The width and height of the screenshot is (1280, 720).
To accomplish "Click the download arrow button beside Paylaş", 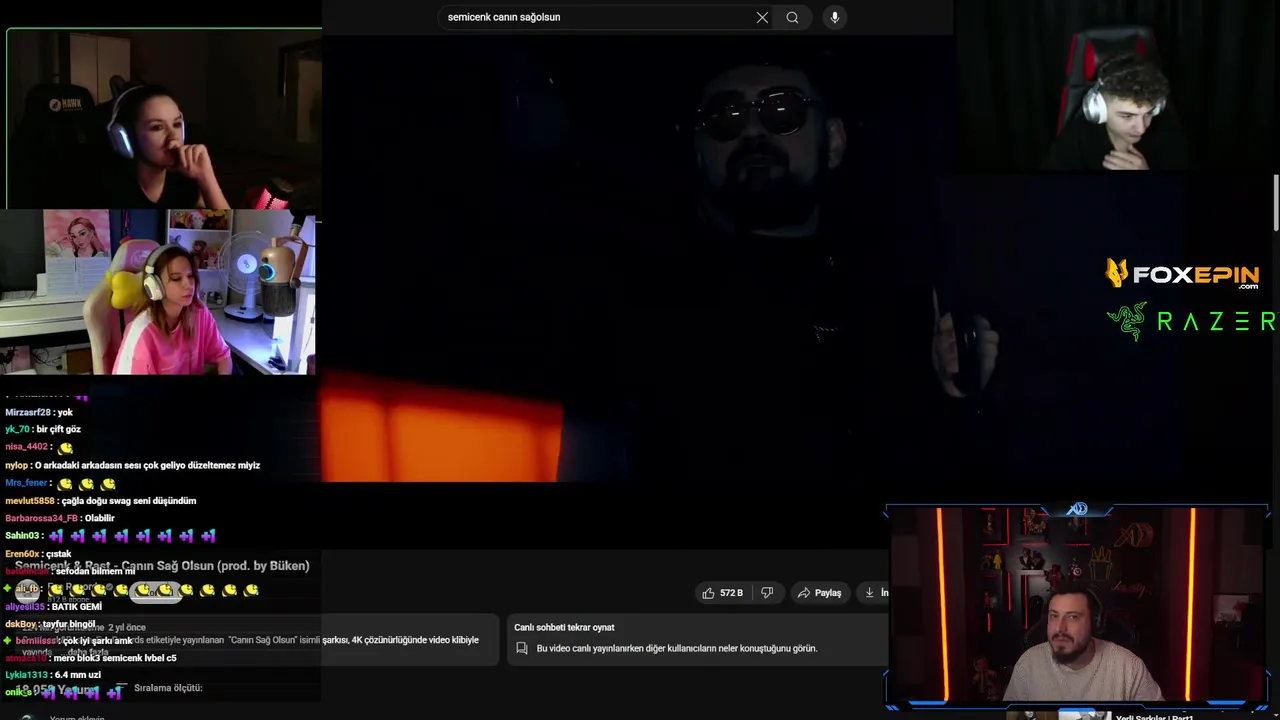I will (x=875, y=593).
